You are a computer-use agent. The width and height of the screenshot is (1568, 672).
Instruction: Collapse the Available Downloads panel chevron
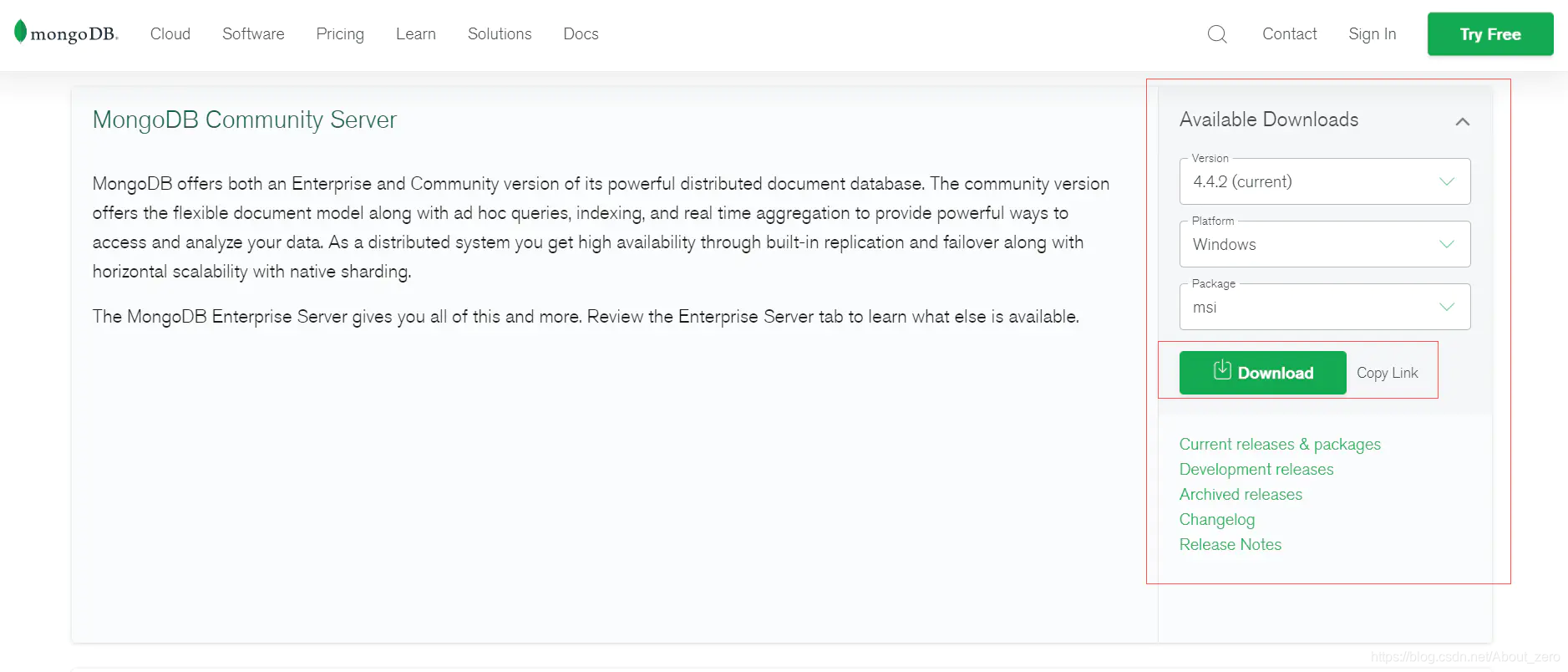point(1463,121)
